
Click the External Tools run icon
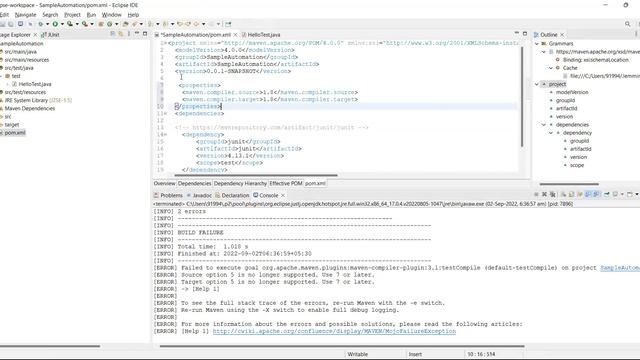point(85,24)
